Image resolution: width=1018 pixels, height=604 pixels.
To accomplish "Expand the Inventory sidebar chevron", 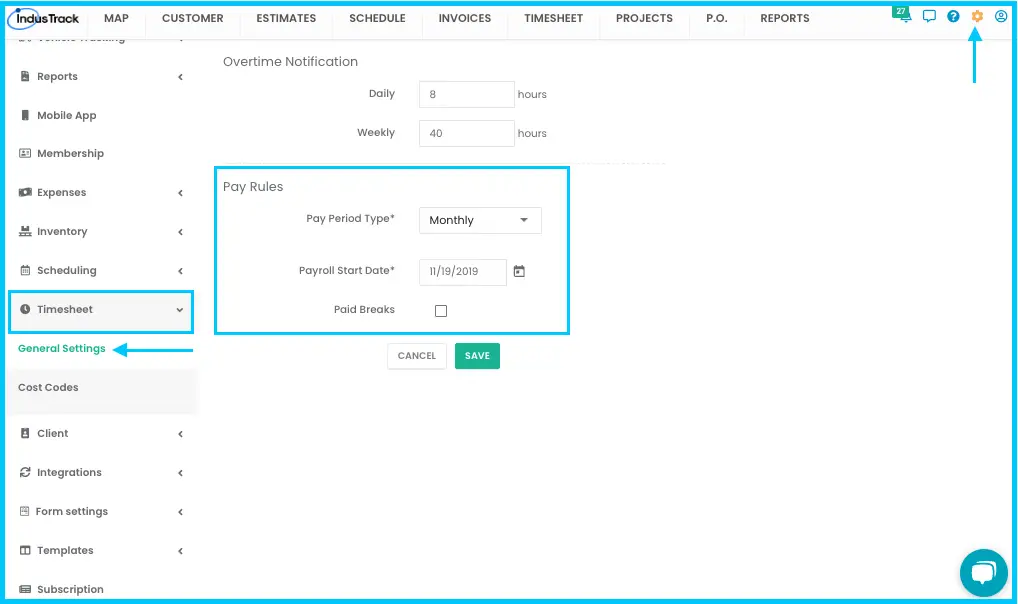I will pos(180,232).
